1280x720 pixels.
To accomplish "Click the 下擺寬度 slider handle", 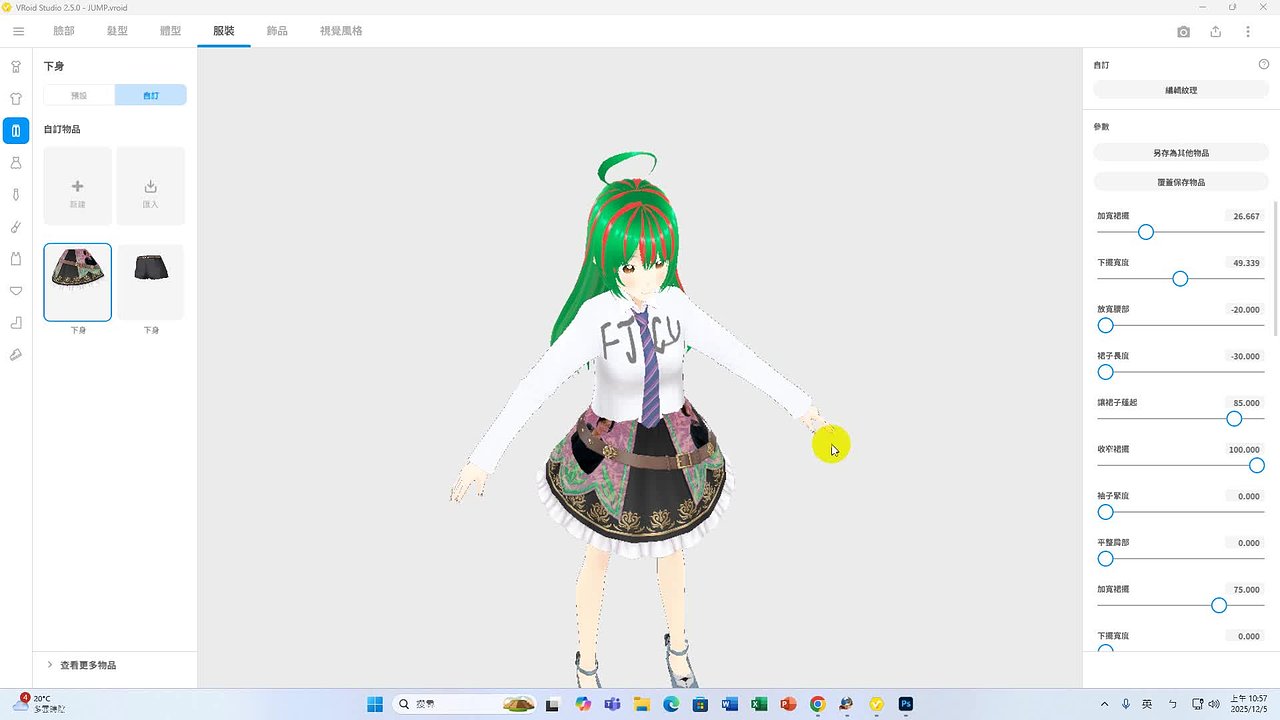I will 1180,279.
